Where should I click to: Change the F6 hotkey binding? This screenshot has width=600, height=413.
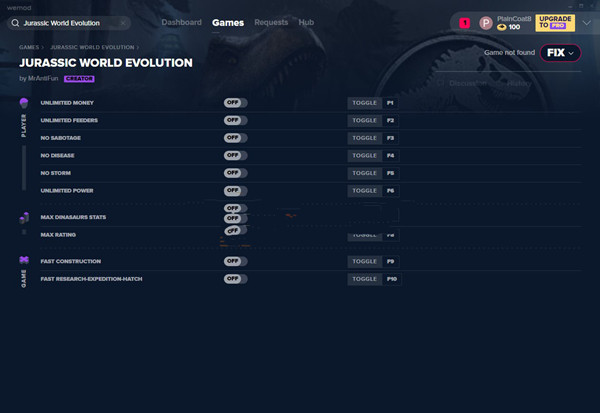pyautogui.click(x=390, y=191)
